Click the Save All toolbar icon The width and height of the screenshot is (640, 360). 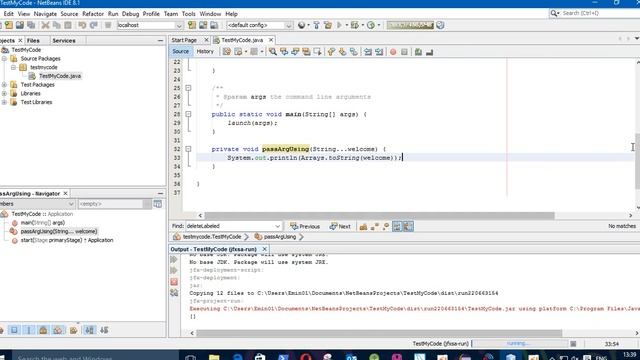tap(31, 25)
